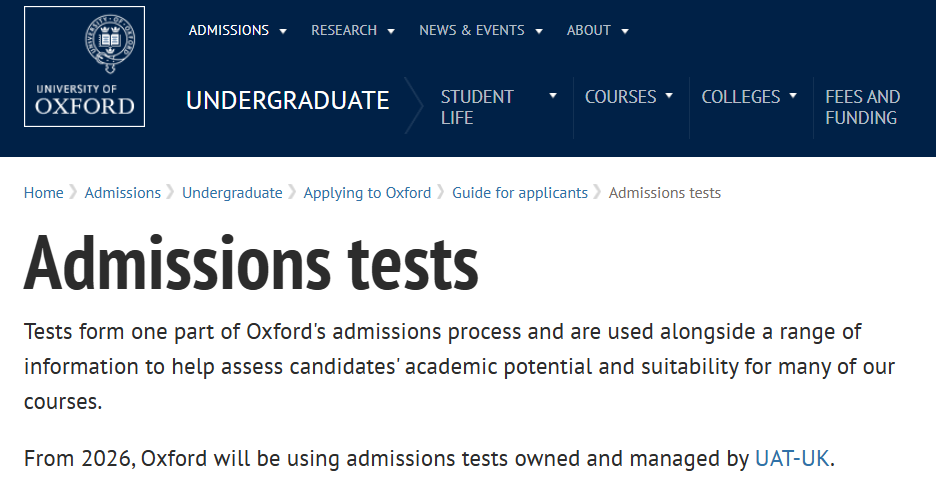Screen dimensions: 936x492
Task: Go to Applying to Oxford breadcrumb
Action: pos(367,193)
